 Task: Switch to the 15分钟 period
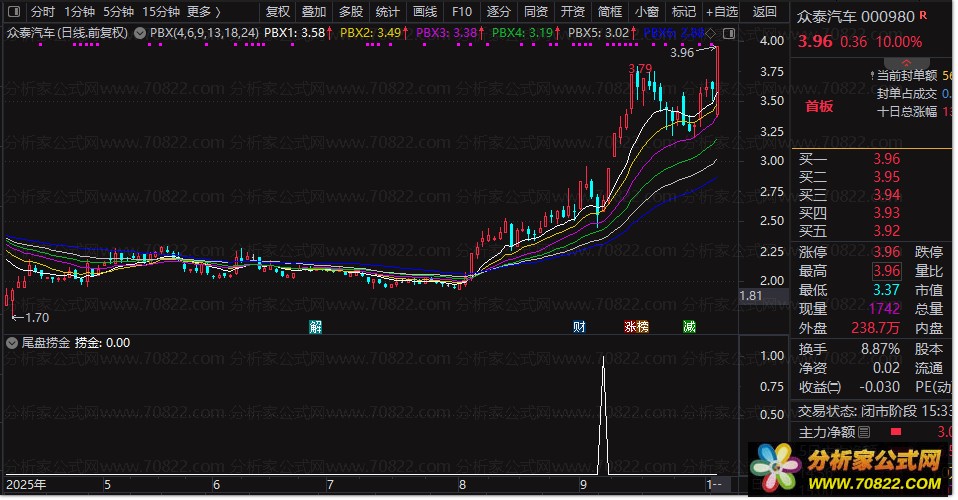point(161,12)
